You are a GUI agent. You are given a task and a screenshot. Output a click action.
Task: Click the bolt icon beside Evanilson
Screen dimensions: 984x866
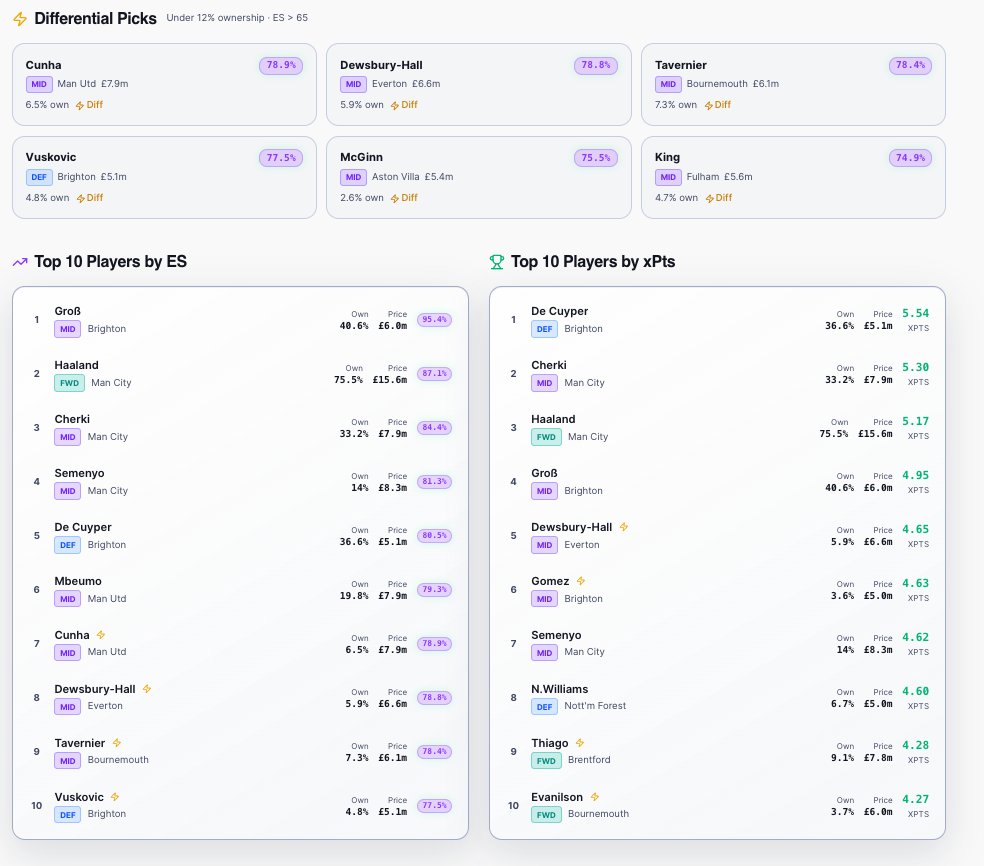click(x=594, y=797)
